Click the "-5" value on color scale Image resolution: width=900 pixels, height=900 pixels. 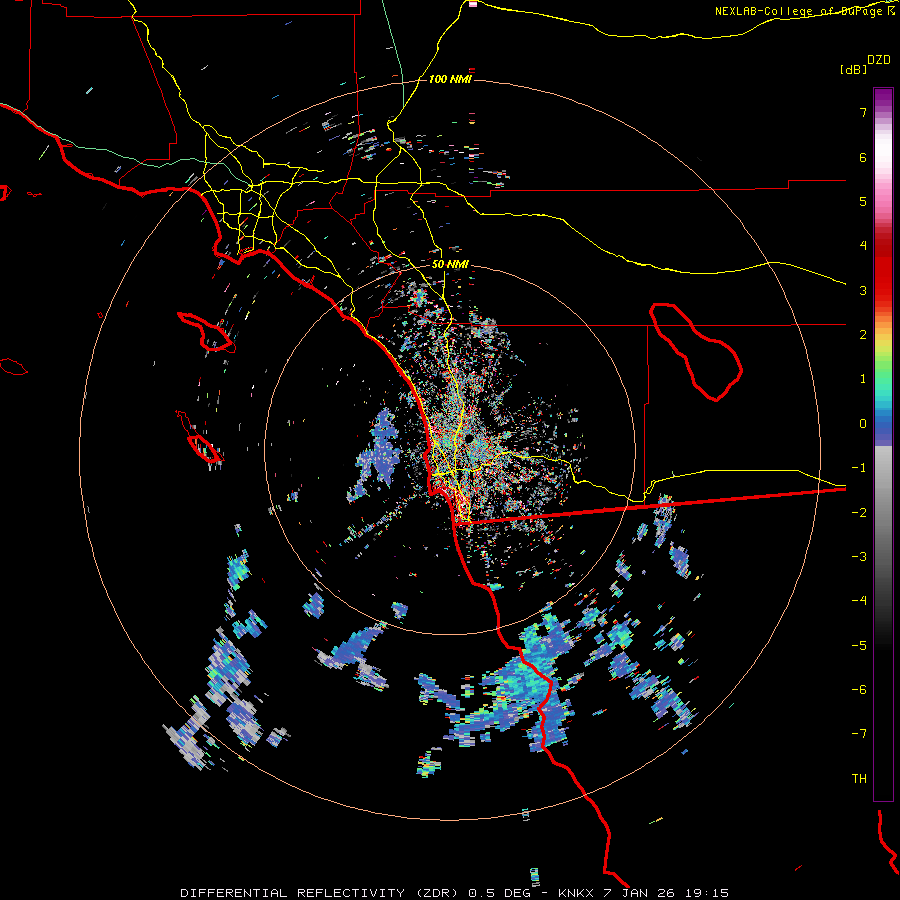pos(859,645)
